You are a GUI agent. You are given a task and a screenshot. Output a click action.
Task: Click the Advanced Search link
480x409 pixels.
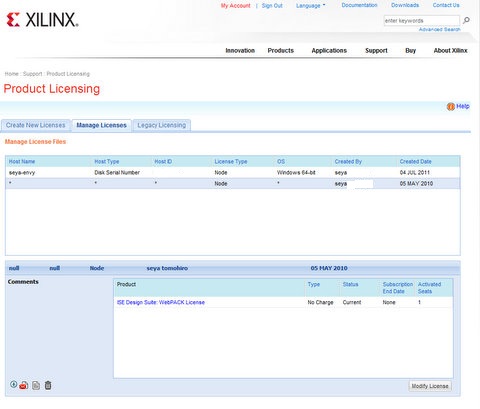(440, 30)
